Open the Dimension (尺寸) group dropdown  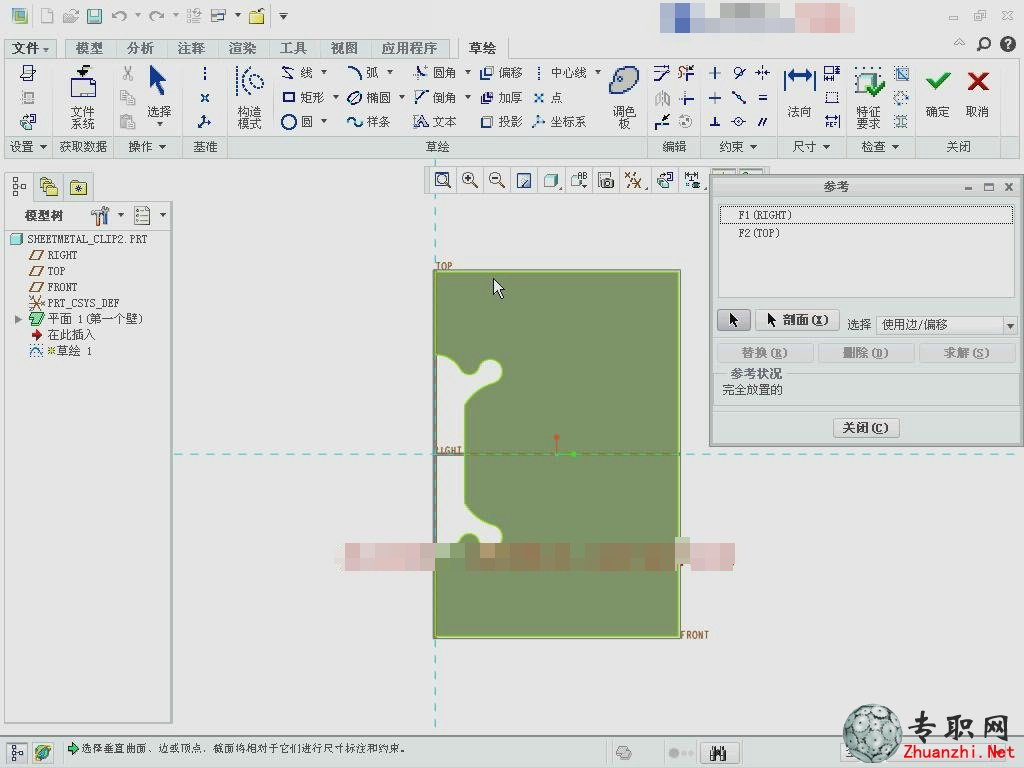click(811, 147)
